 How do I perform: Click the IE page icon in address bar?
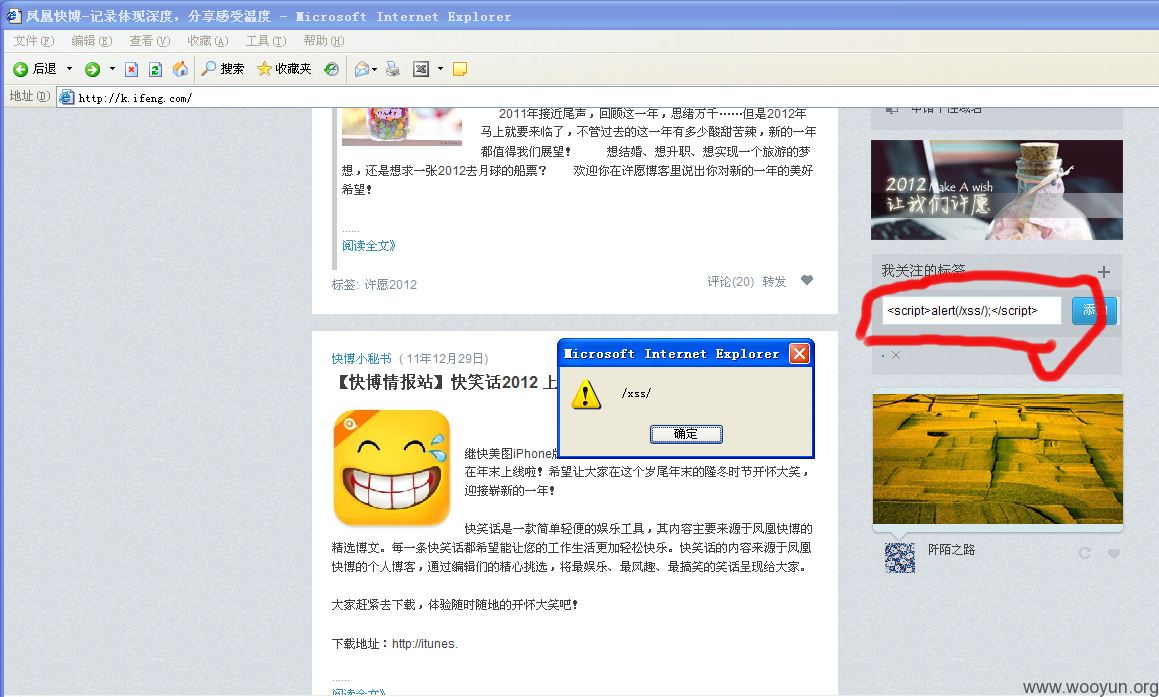click(x=67, y=98)
